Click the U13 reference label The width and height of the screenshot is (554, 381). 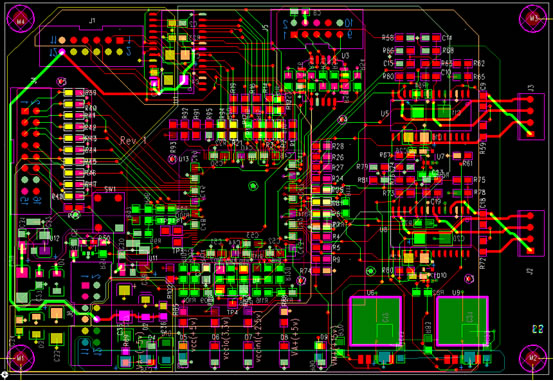[x=184, y=159]
